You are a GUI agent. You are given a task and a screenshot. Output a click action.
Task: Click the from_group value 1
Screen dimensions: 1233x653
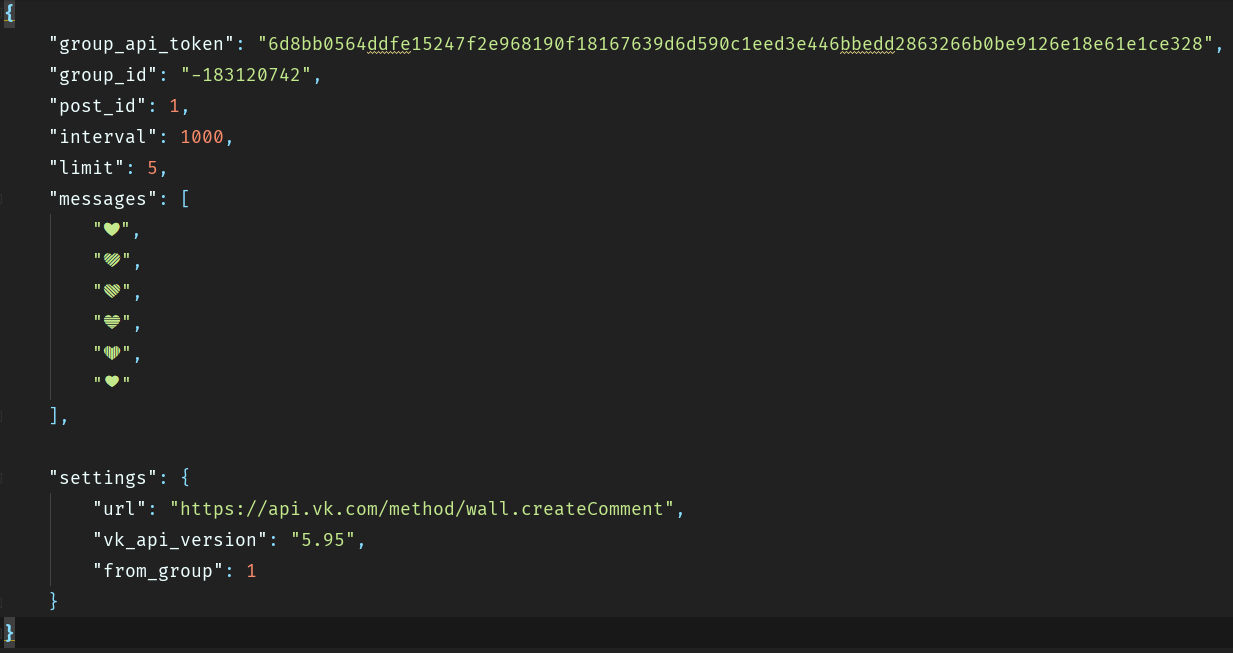click(251, 571)
